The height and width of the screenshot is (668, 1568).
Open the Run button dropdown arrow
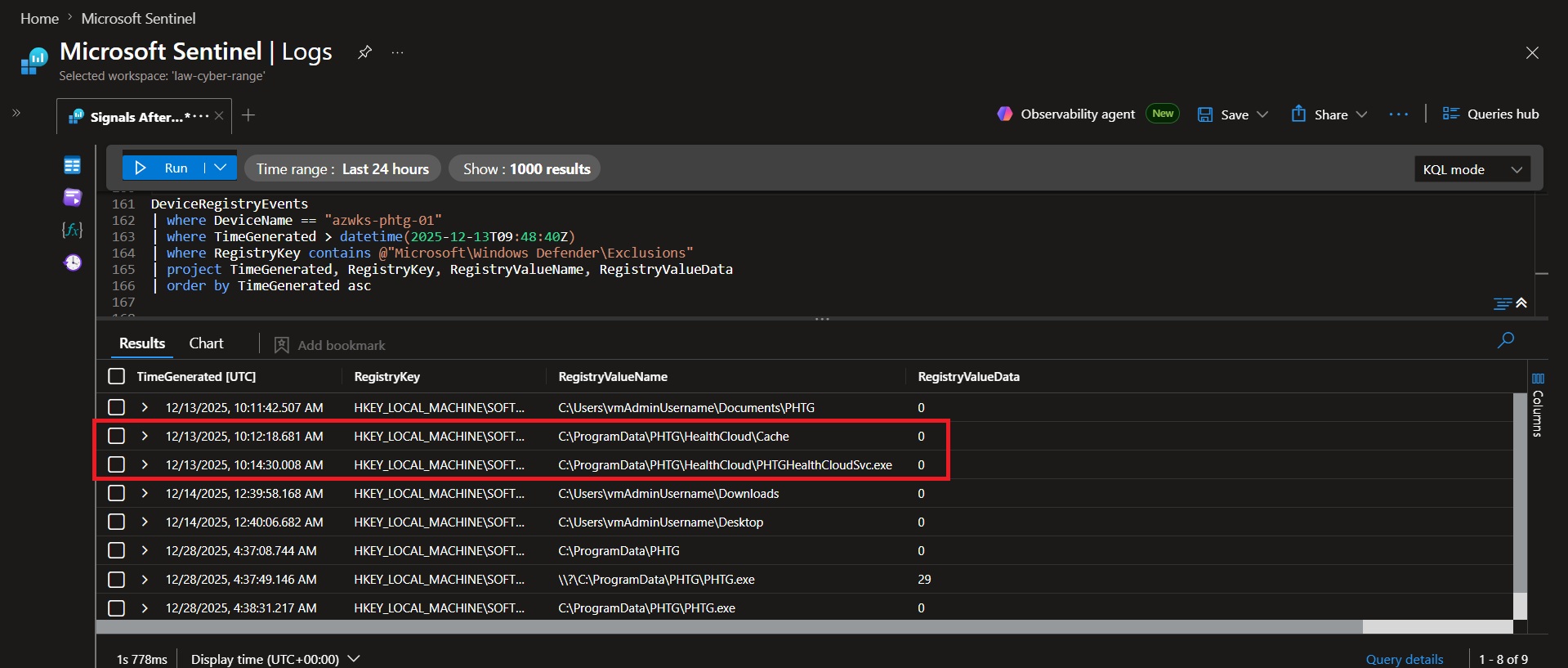[x=221, y=168]
